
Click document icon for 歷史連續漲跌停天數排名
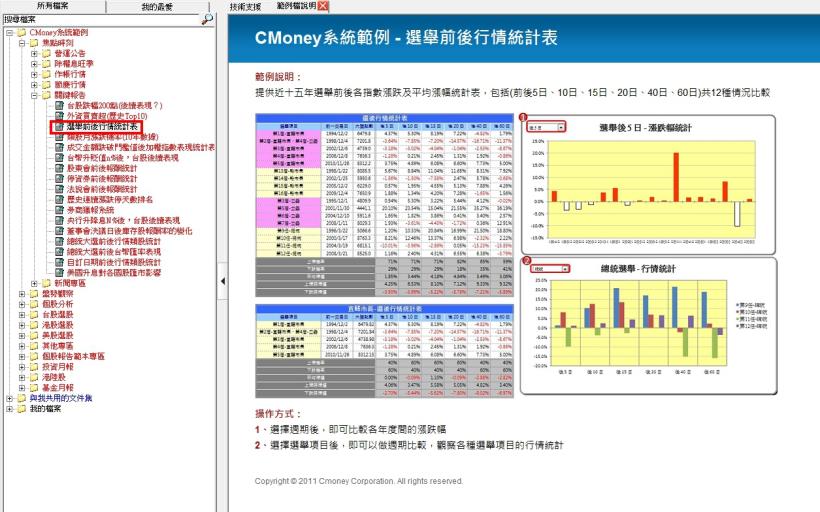point(60,200)
